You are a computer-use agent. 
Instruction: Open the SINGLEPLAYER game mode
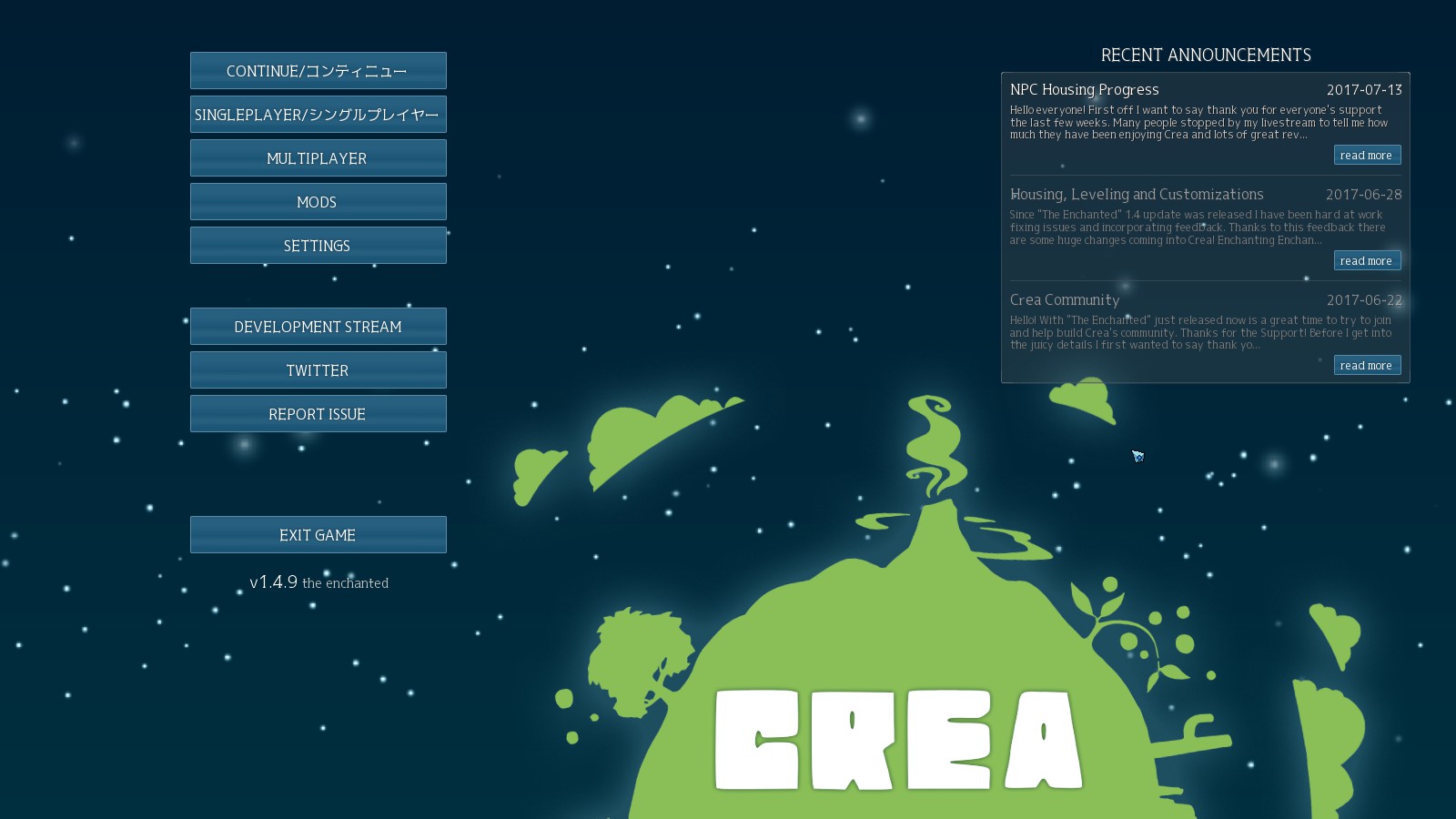click(318, 114)
